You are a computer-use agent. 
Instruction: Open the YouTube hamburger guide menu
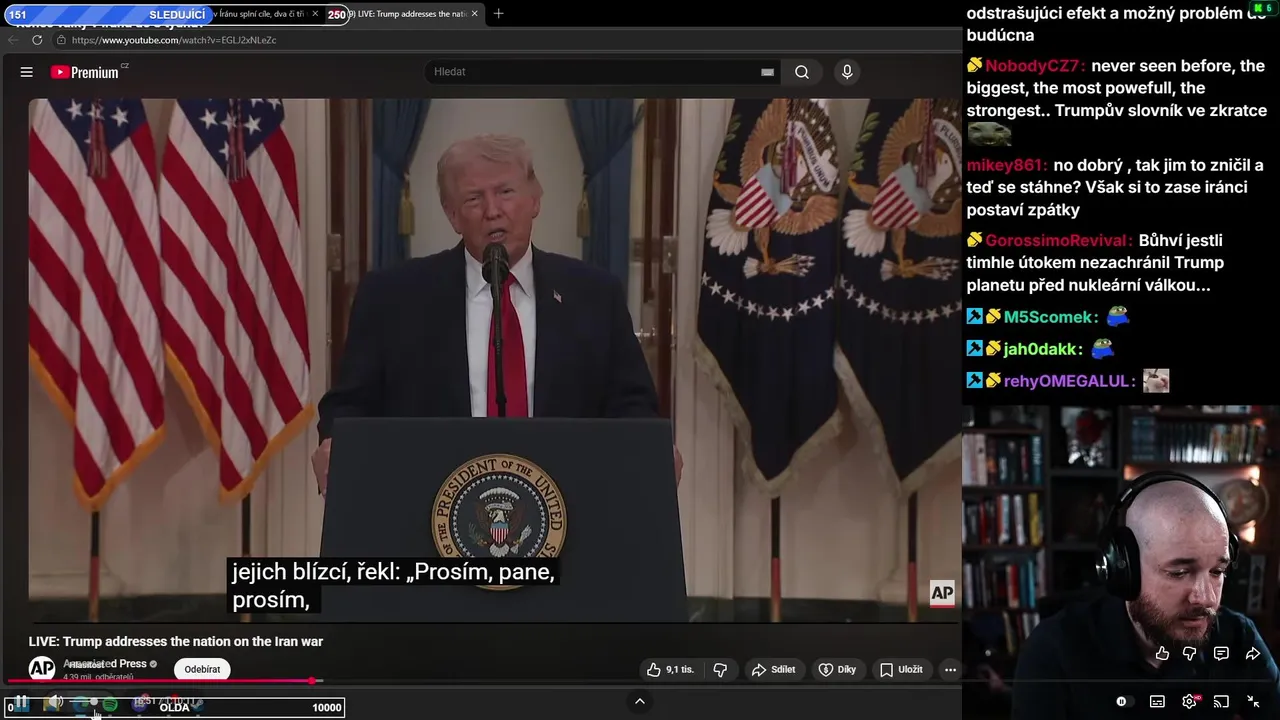coord(27,72)
